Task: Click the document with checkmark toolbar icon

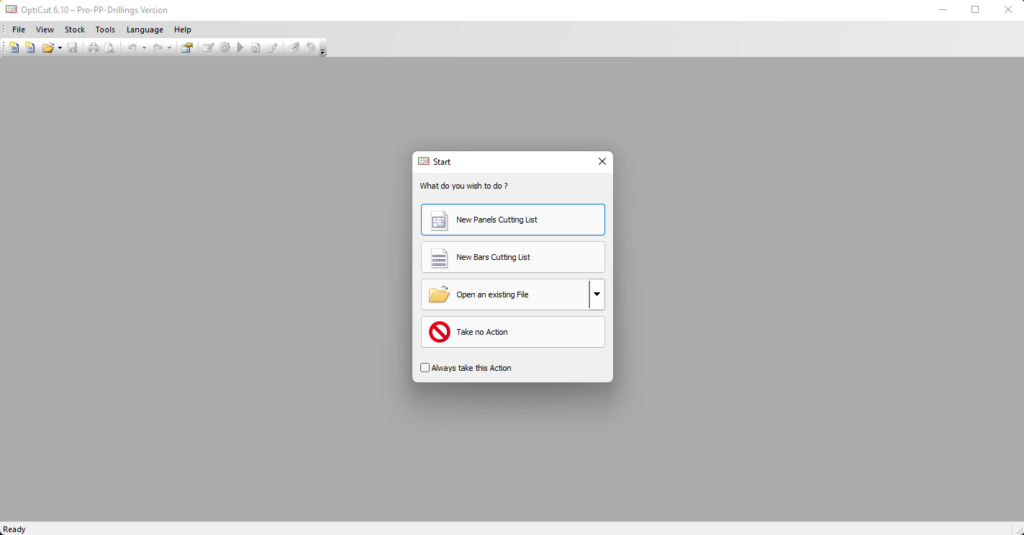Action: pyautogui.click(x=255, y=48)
